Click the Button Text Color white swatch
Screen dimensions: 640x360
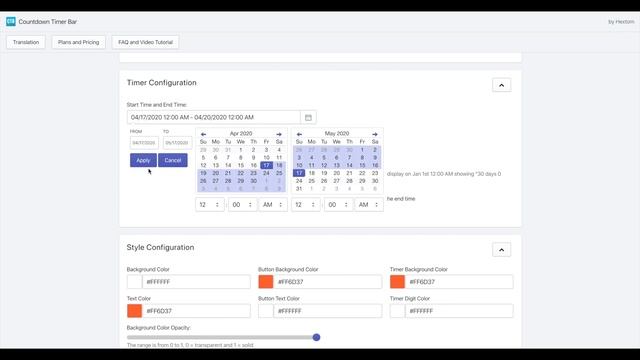266,311
